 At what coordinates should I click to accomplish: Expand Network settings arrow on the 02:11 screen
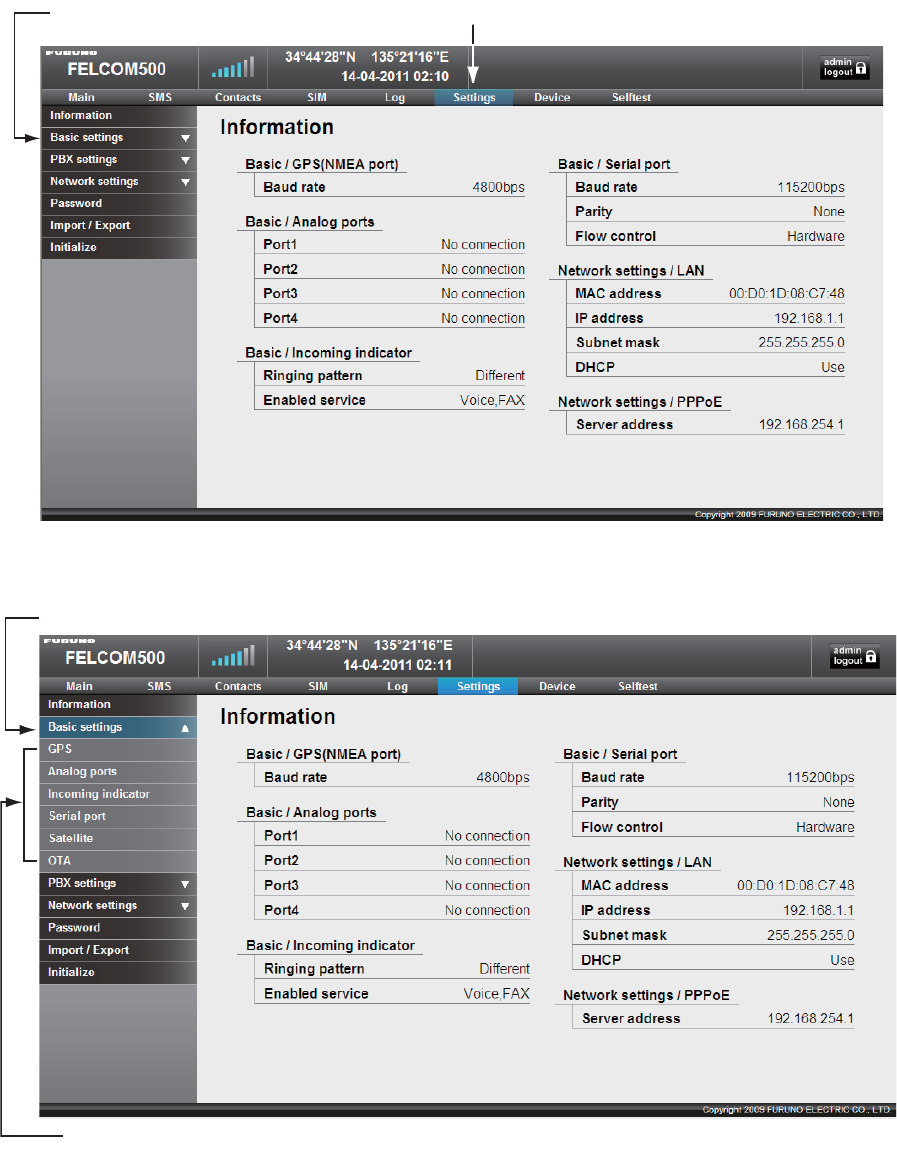pyautogui.click(x=185, y=906)
